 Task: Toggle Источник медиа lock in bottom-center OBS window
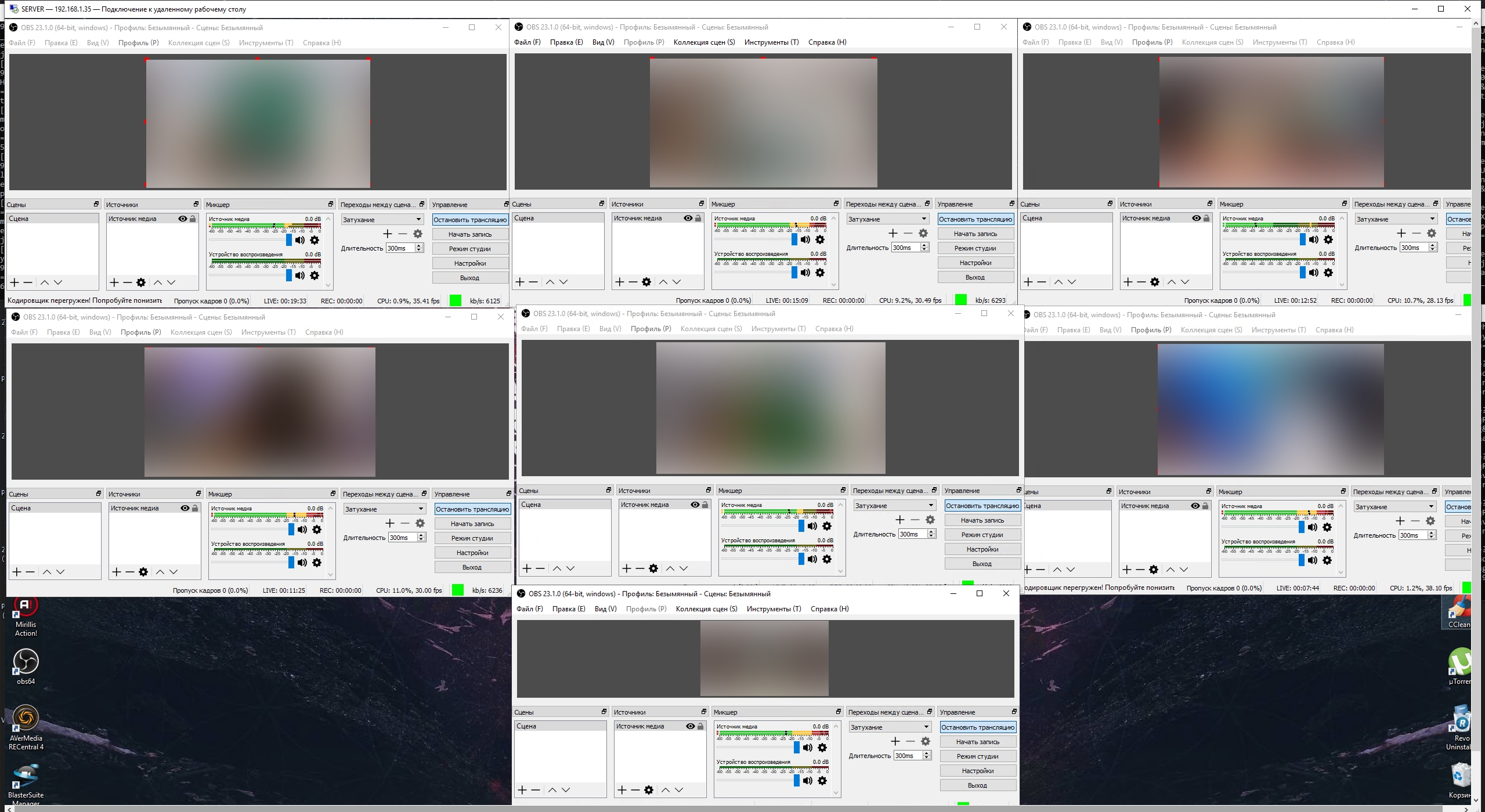click(700, 726)
